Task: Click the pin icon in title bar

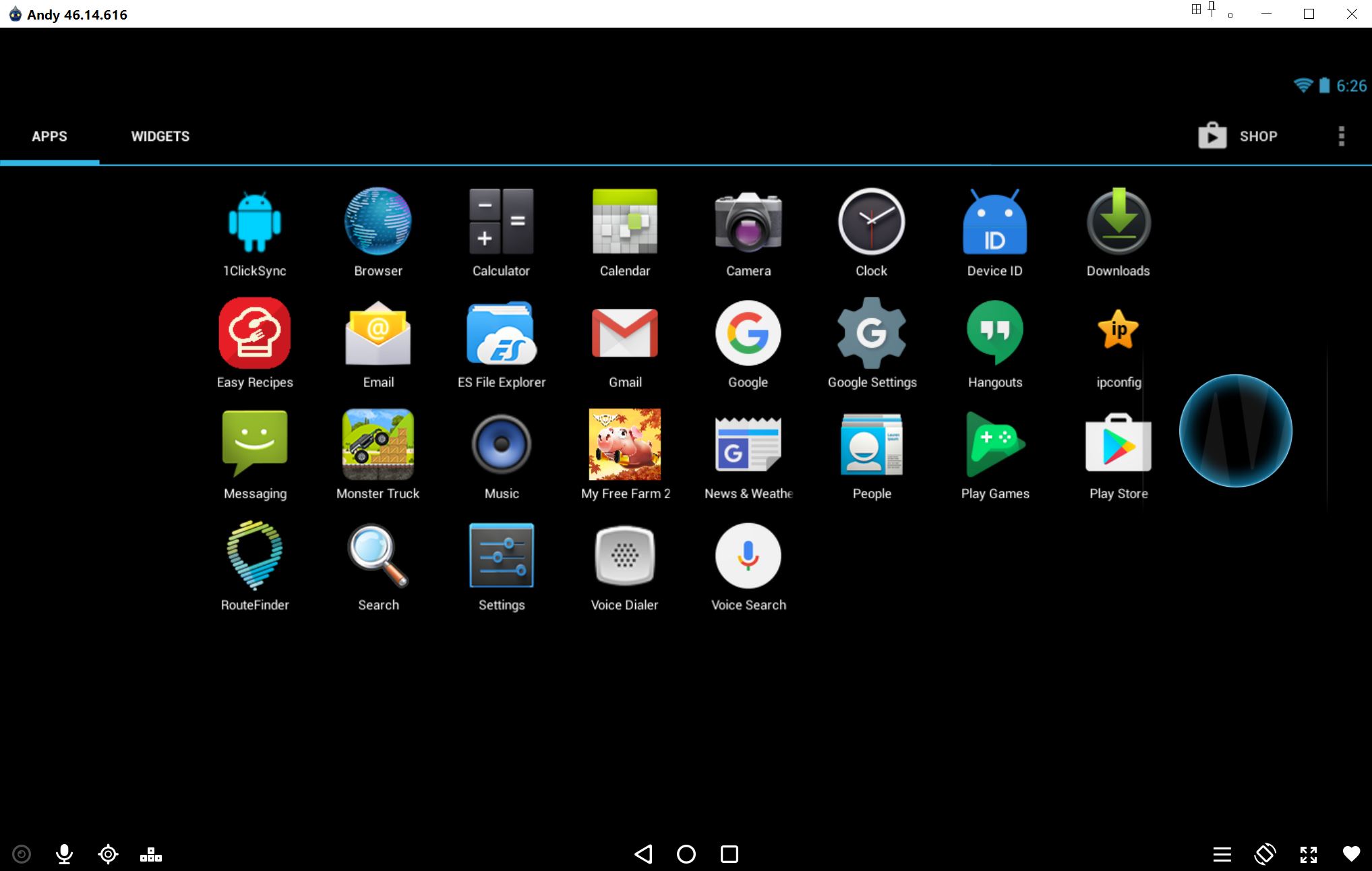Action: (1212, 9)
